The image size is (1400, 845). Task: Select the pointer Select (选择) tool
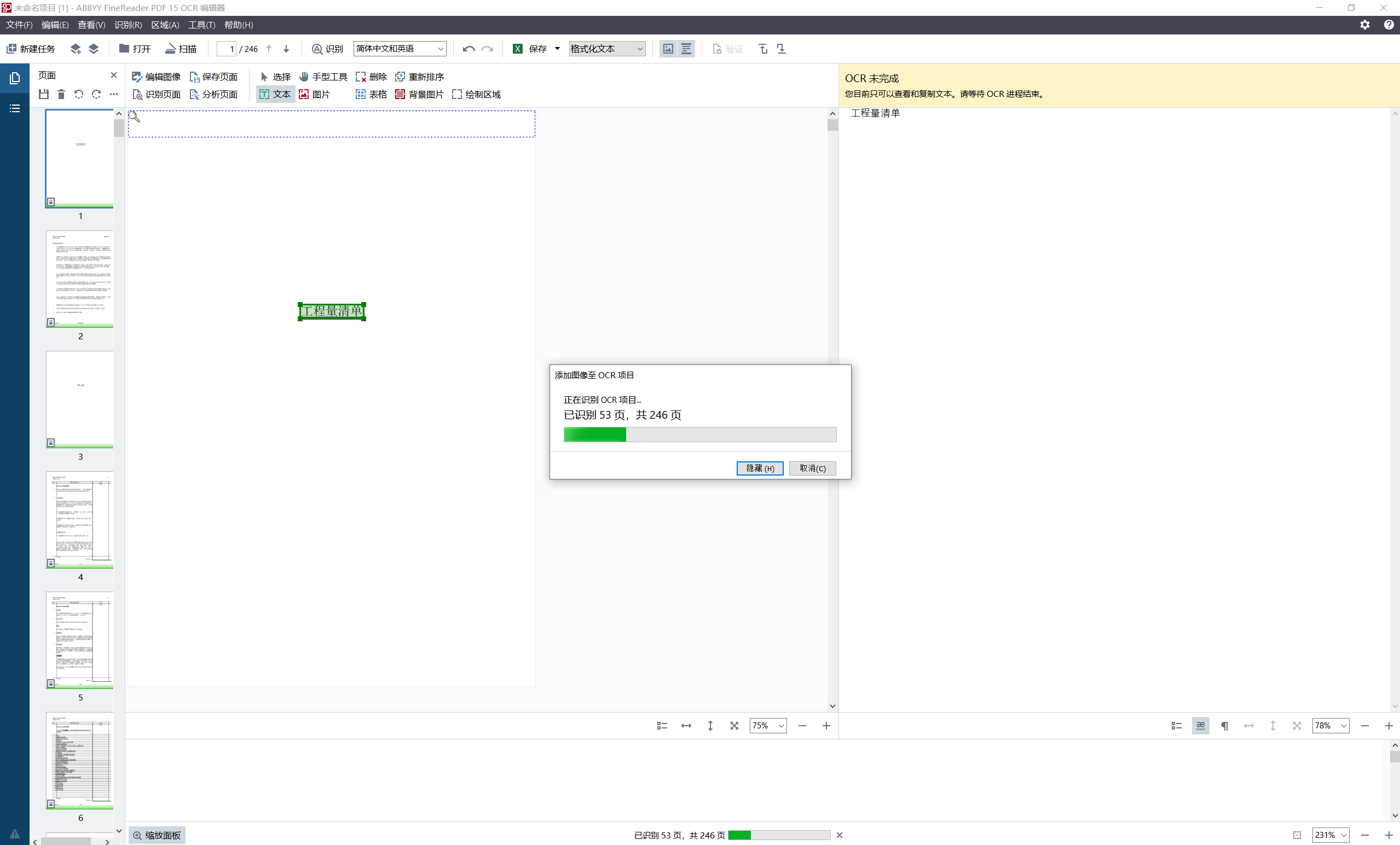point(275,77)
